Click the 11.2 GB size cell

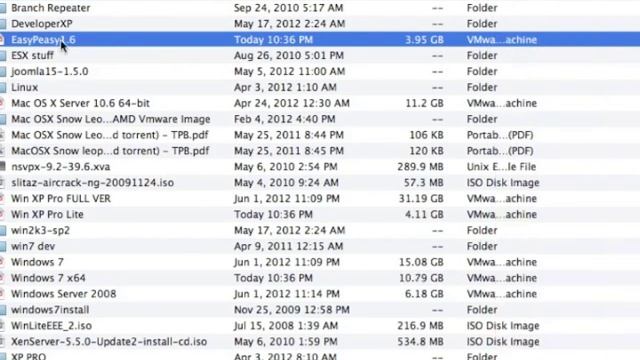coord(424,103)
